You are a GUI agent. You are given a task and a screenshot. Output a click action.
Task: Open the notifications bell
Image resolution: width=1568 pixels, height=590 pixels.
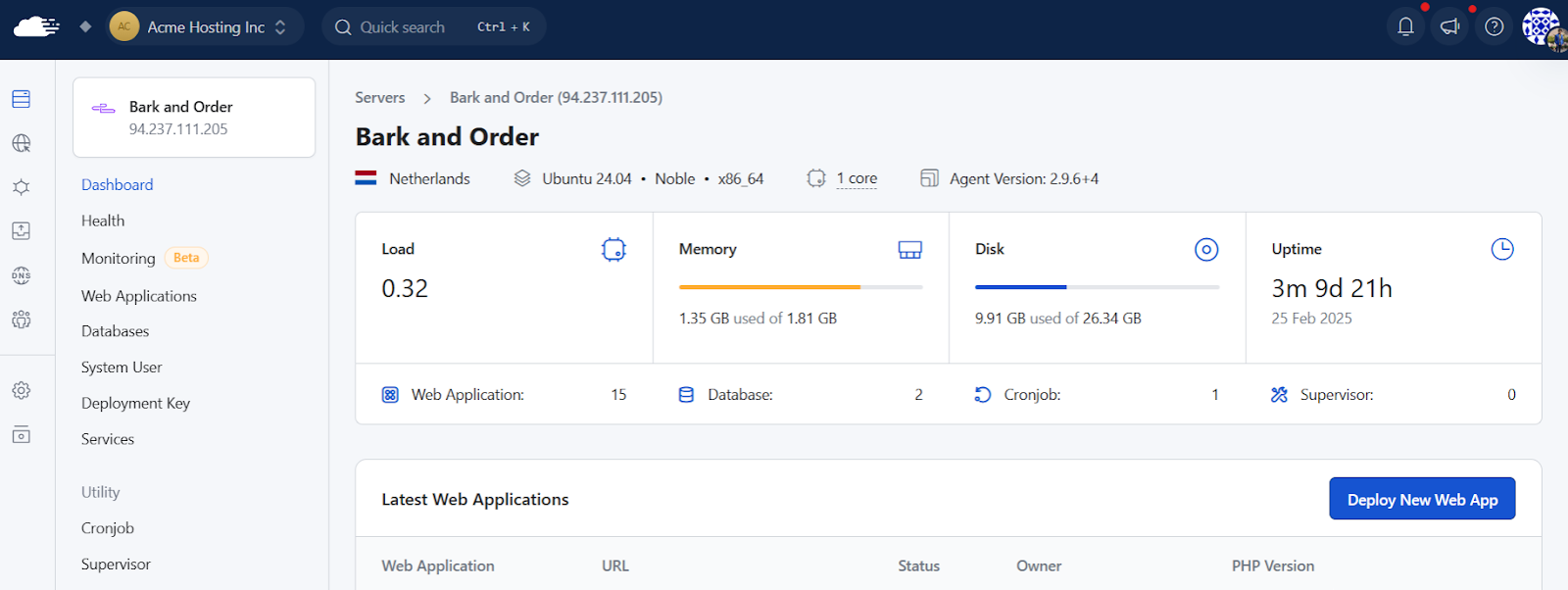[x=1405, y=26]
